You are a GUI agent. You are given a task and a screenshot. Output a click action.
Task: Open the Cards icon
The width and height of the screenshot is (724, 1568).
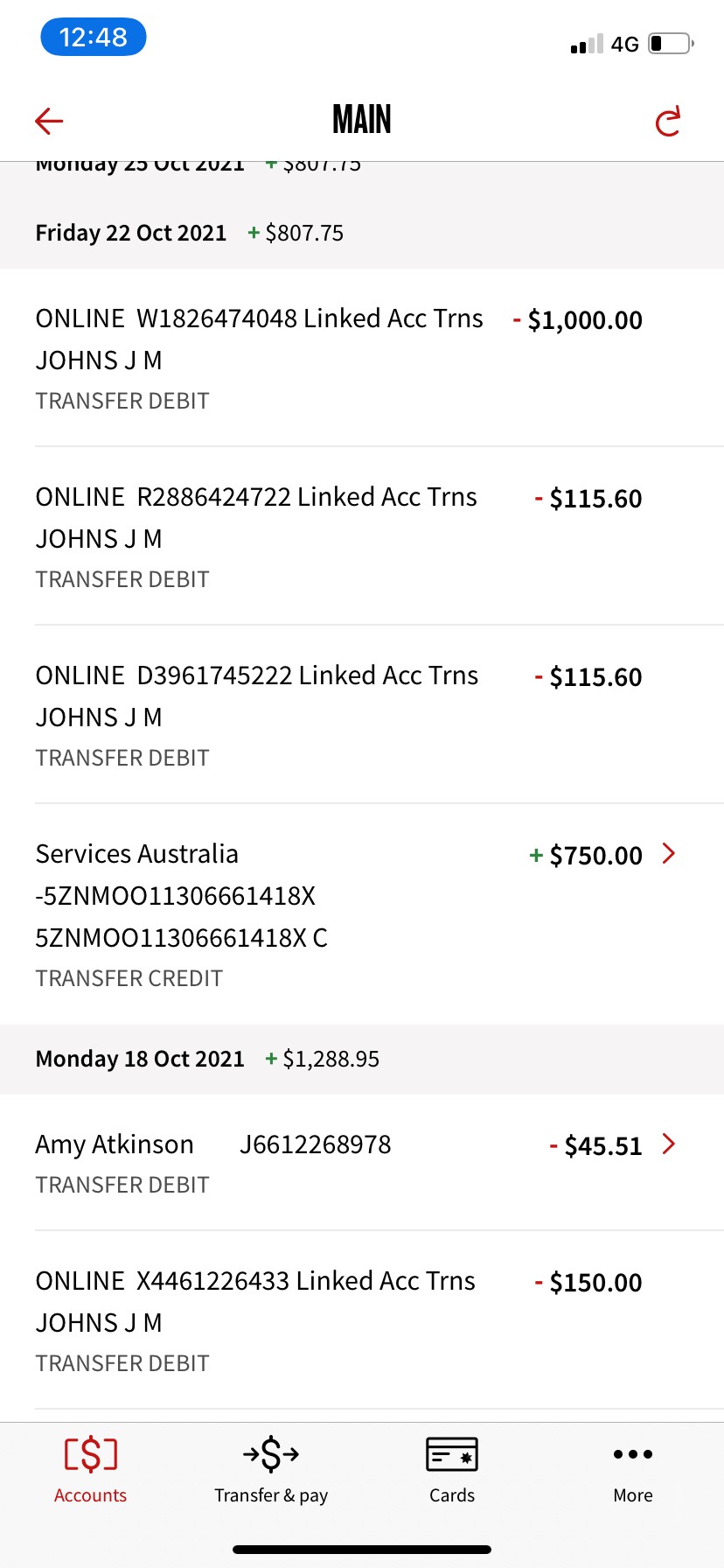pyautogui.click(x=451, y=1454)
